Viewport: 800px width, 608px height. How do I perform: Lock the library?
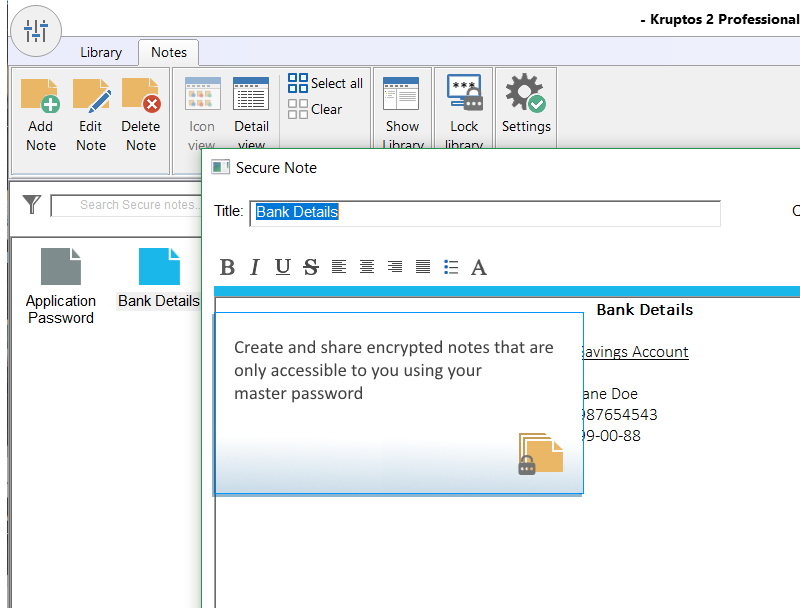coord(464,95)
